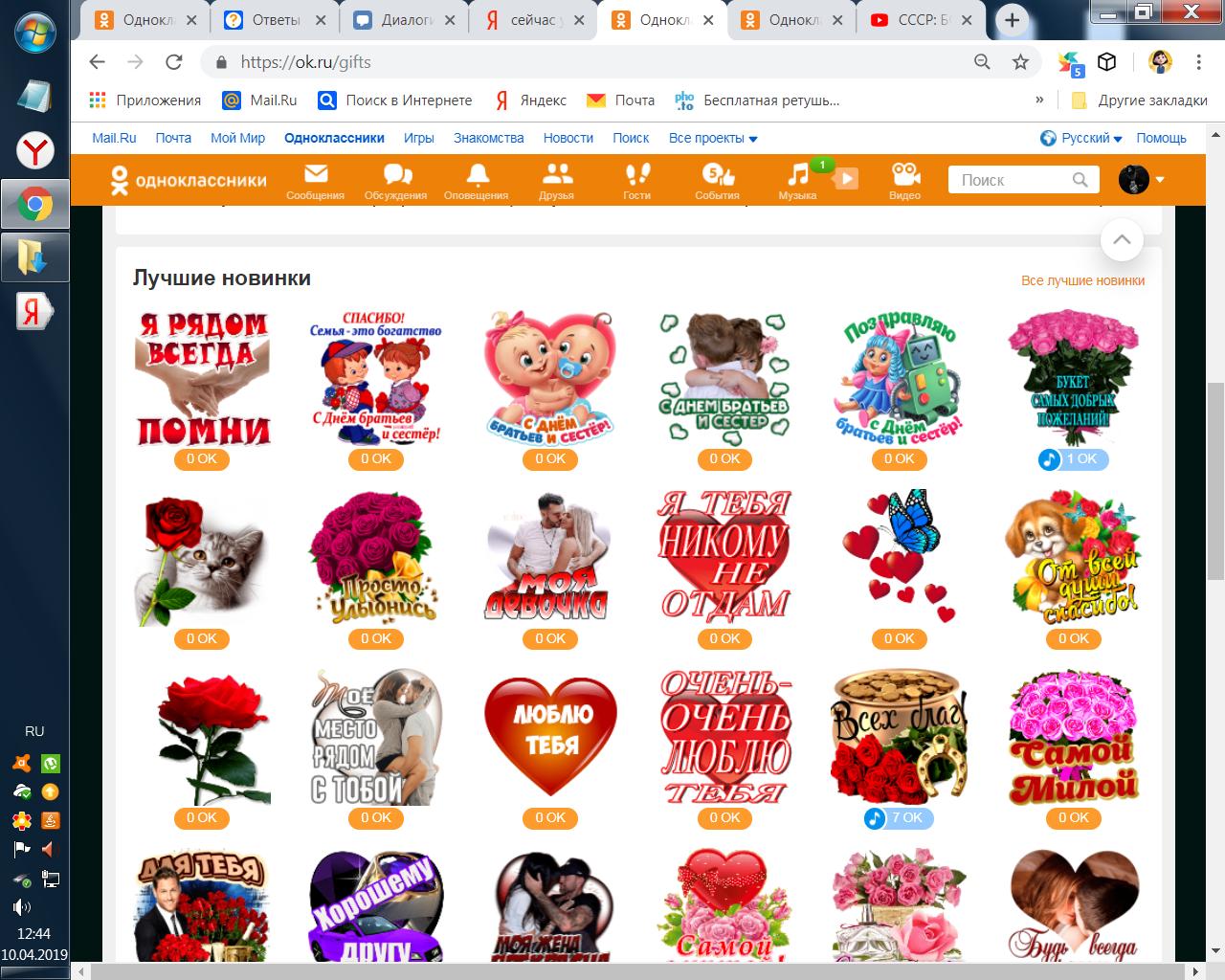The image size is (1225, 980).
Task: Expand the Все проекты dropdown
Action: point(713,138)
